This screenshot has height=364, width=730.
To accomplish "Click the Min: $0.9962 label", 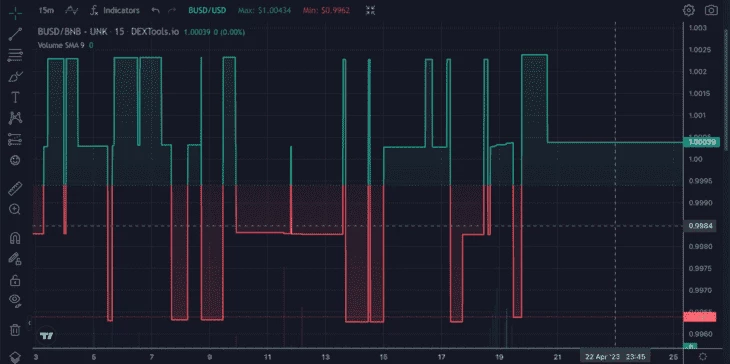I will tap(326, 10).
